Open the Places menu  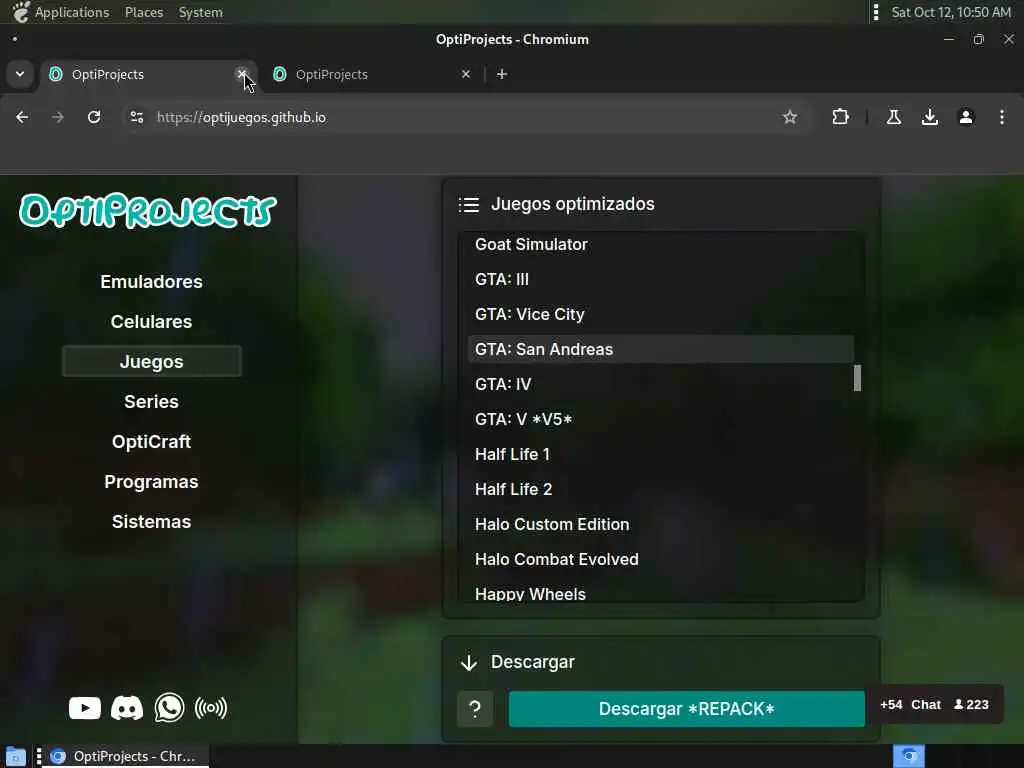tap(144, 12)
